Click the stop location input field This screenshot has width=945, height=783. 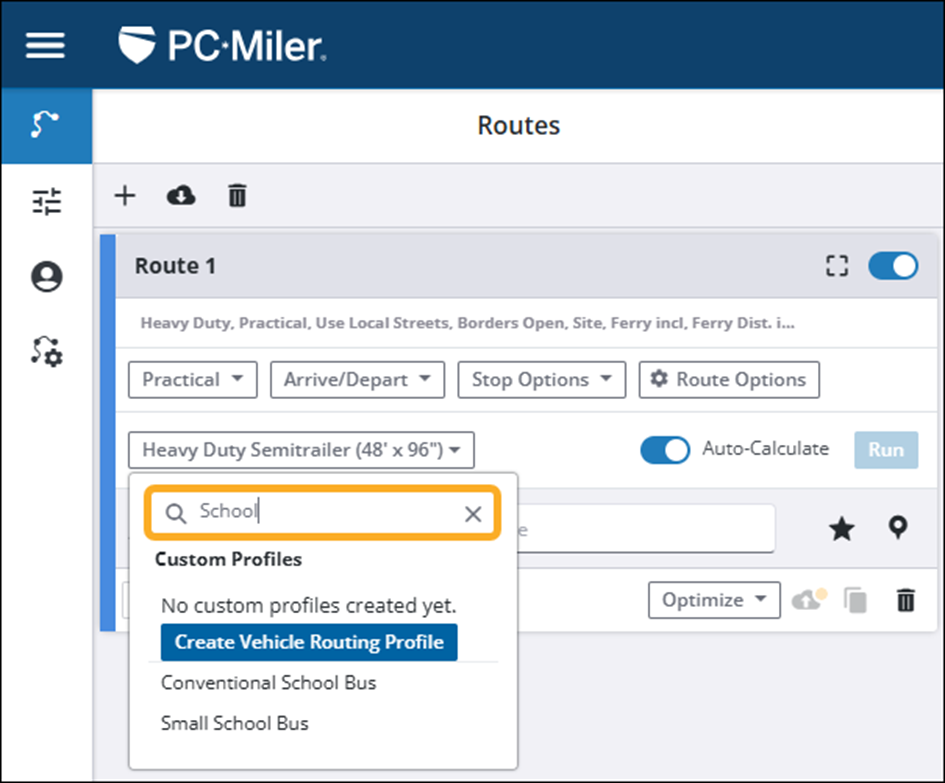645,529
